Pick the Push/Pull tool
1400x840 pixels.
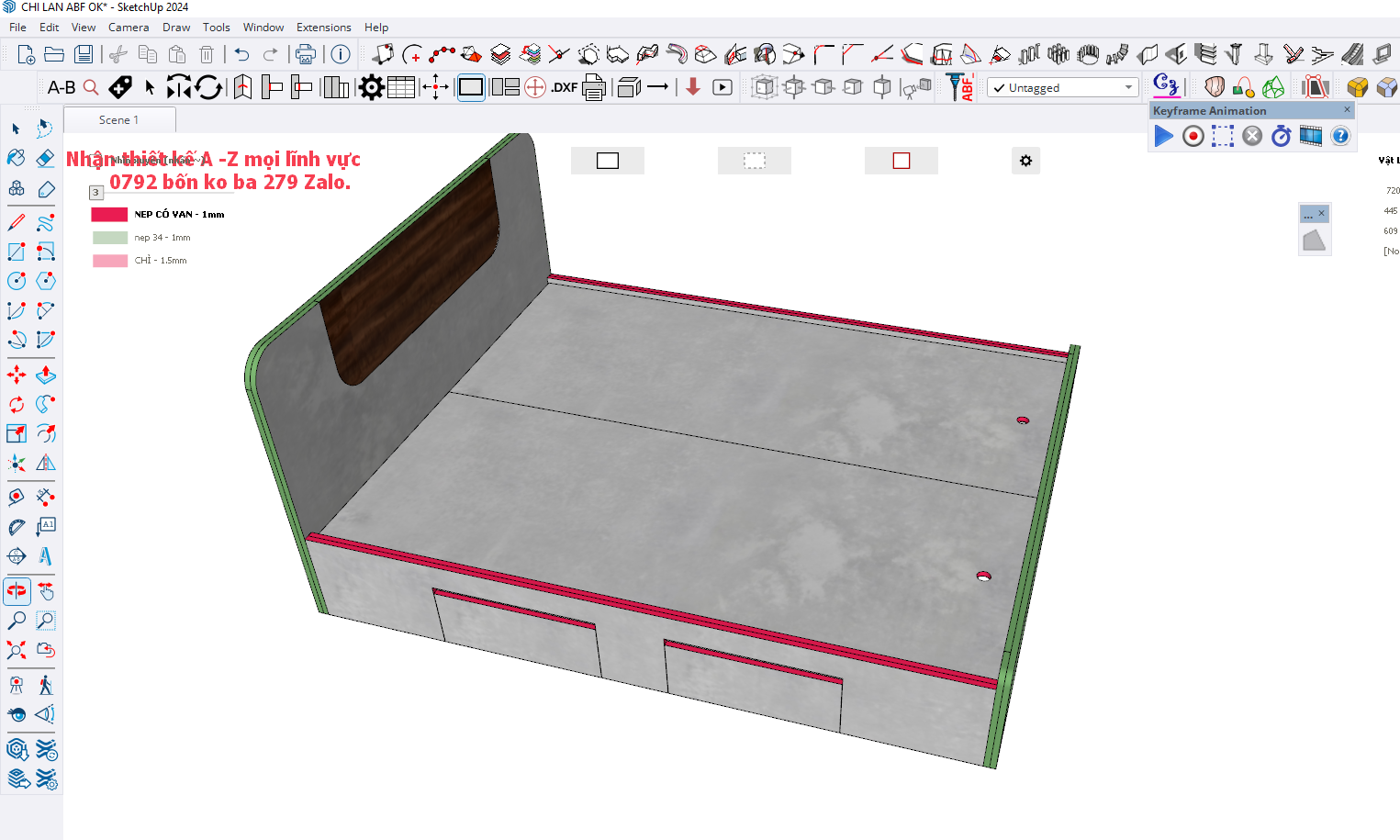coord(45,375)
